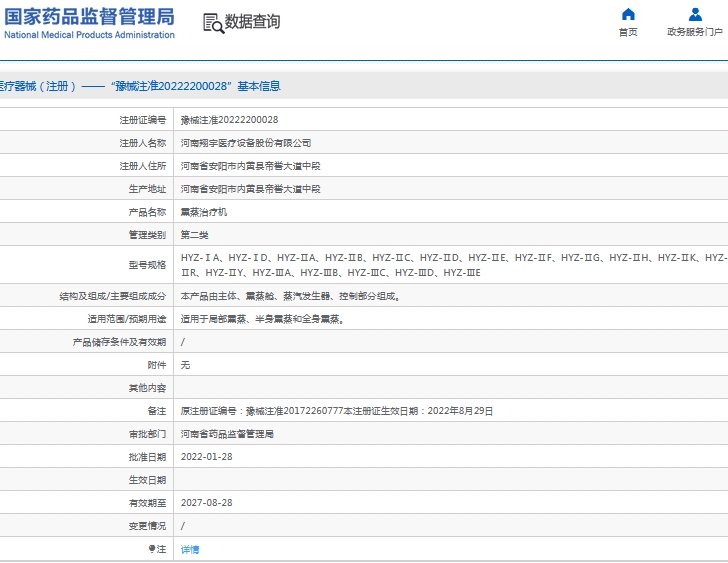Click the 适用范围/预期用途 label
This screenshot has height=563, width=728.
pos(127,319)
